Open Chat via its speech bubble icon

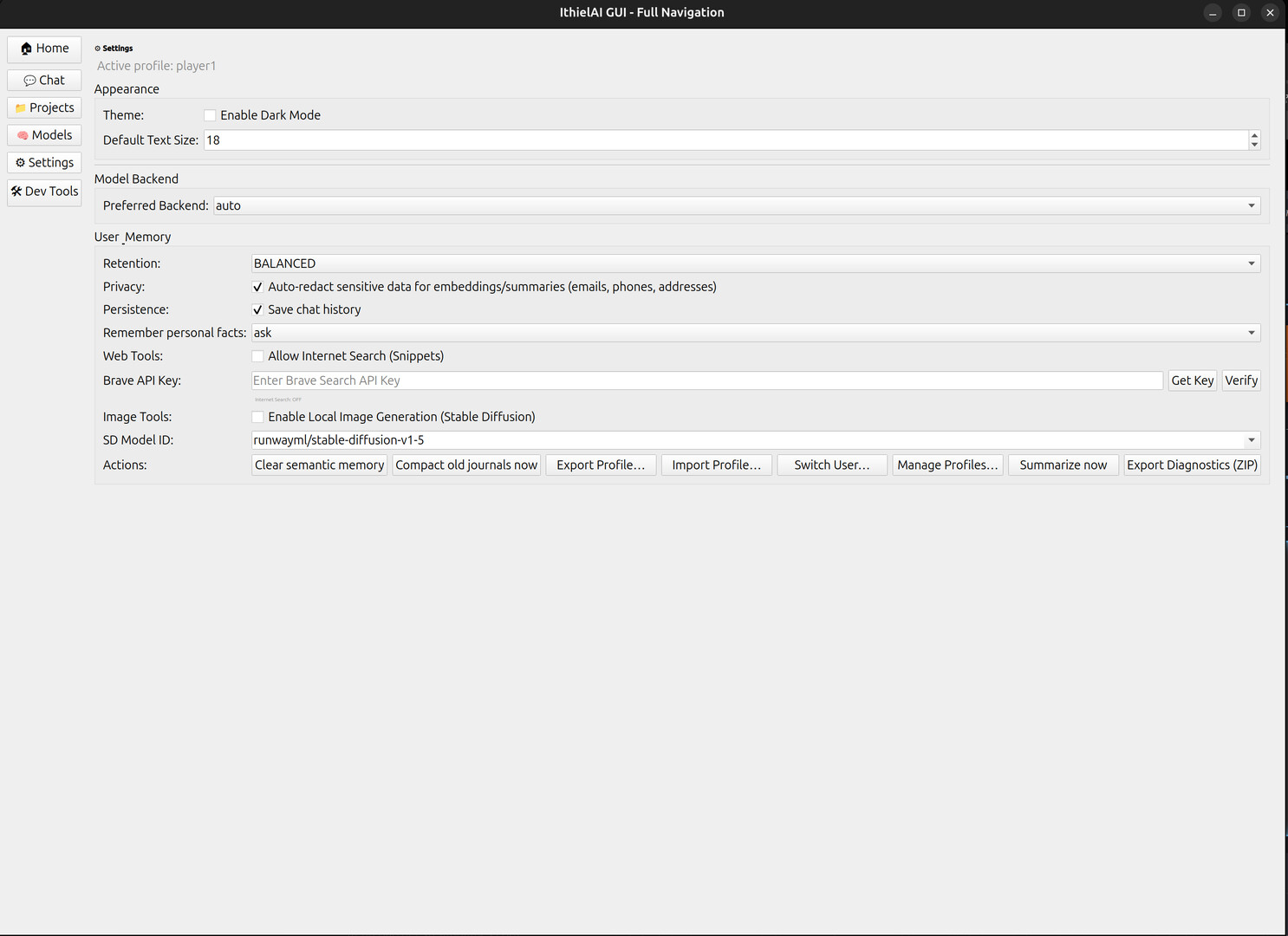[29, 80]
